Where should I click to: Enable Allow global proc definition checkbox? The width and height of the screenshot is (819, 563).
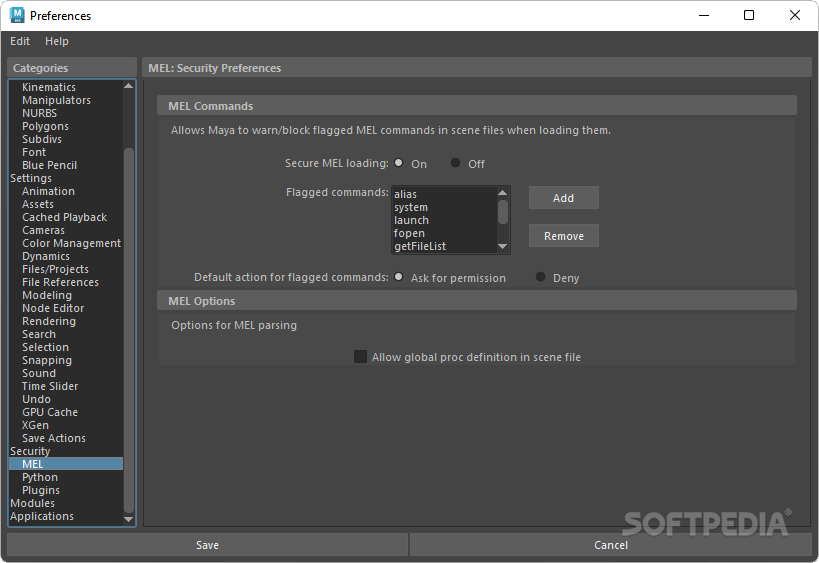tap(360, 357)
